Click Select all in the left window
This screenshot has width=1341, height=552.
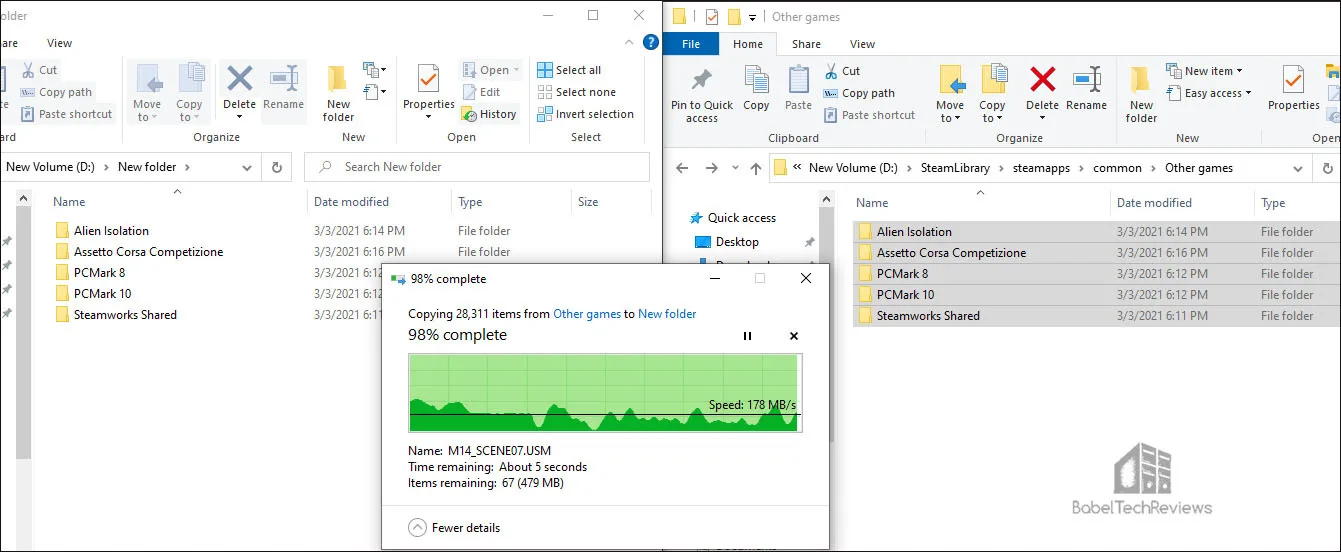click(569, 70)
